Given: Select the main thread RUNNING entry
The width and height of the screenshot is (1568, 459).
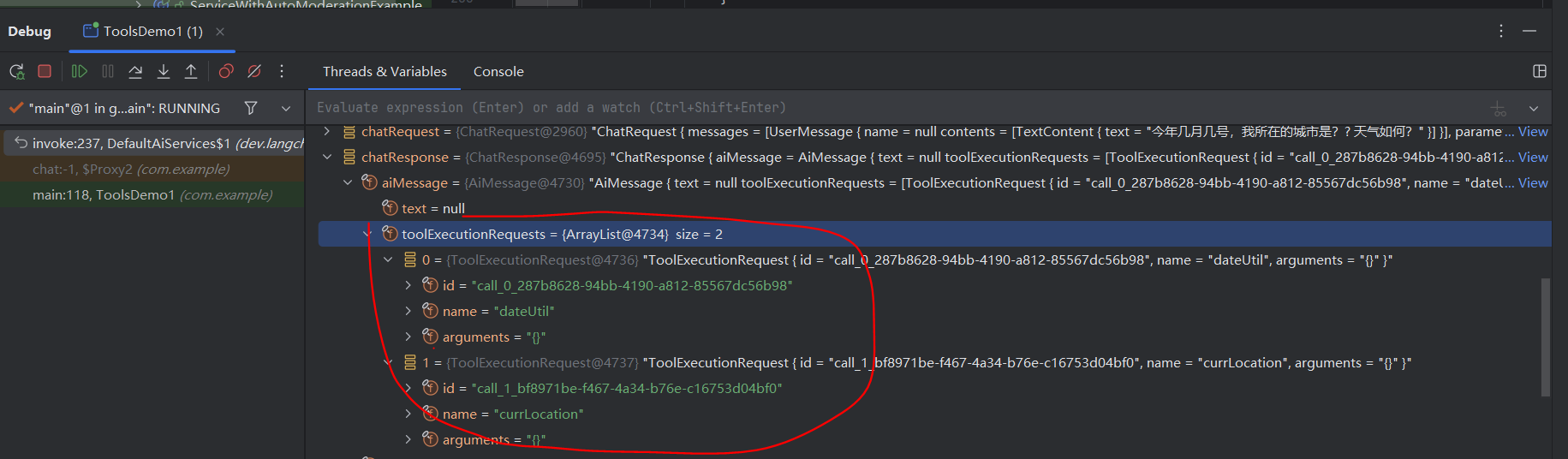Looking at the screenshot, I should (124, 109).
